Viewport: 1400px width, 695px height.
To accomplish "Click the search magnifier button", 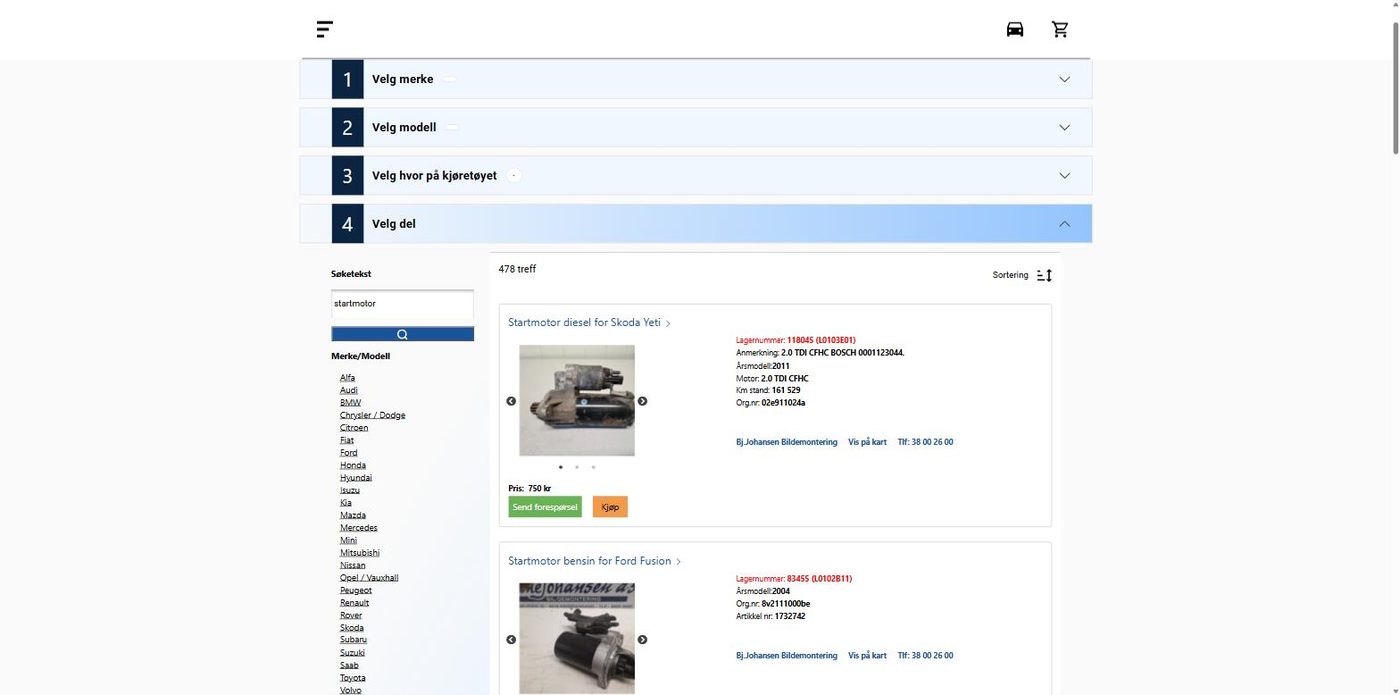I will pyautogui.click(x=402, y=334).
